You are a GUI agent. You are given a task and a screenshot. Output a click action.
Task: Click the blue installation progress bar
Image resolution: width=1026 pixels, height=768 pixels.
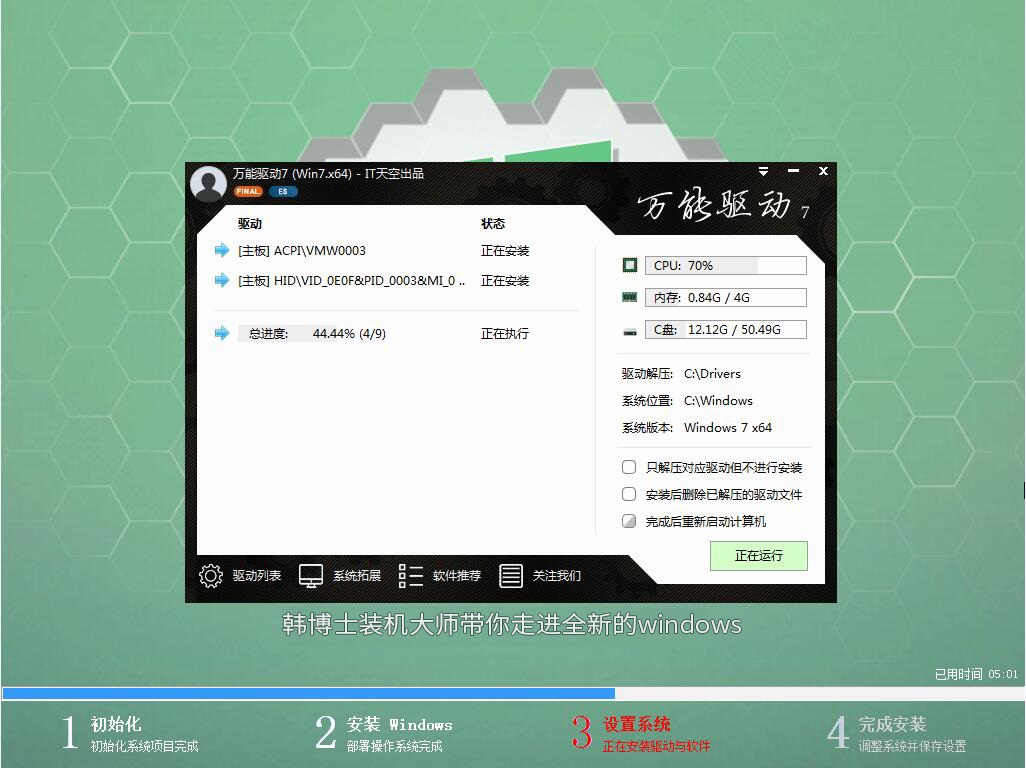[300, 692]
